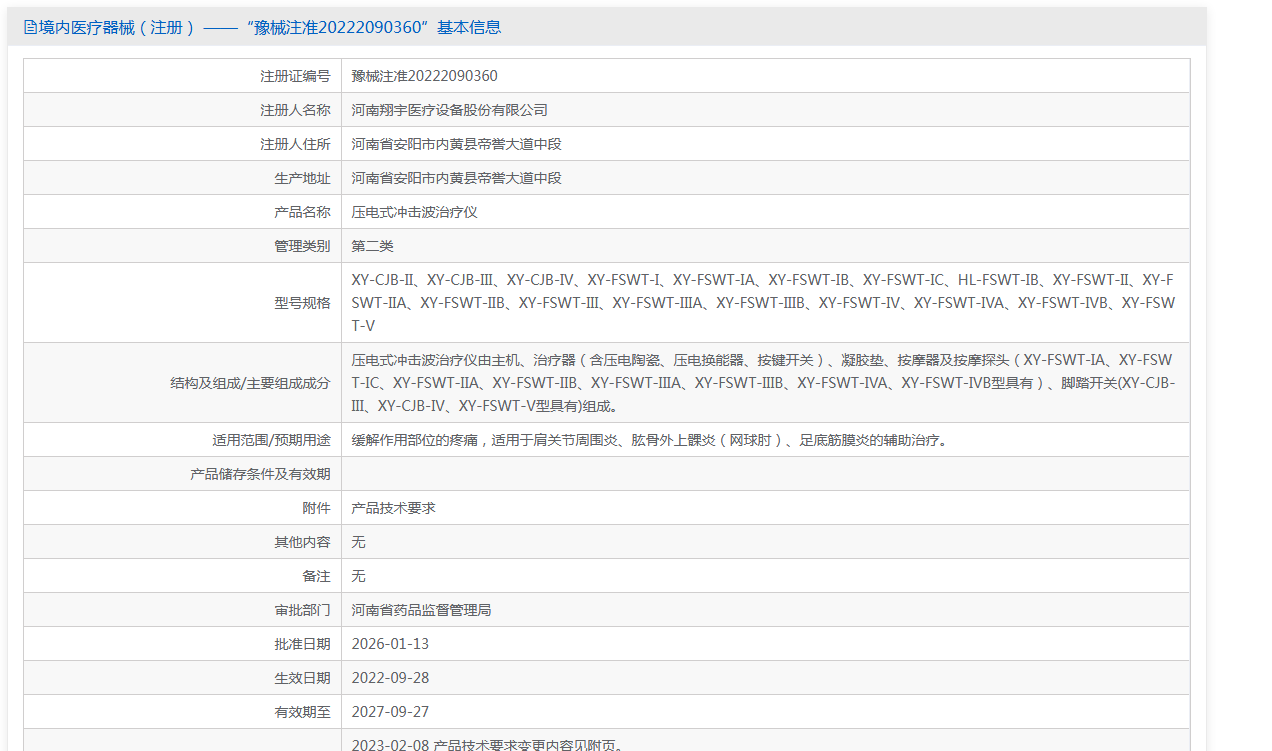Select the label '批准日期'
This screenshot has width=1272, height=751.
(x=302, y=644)
